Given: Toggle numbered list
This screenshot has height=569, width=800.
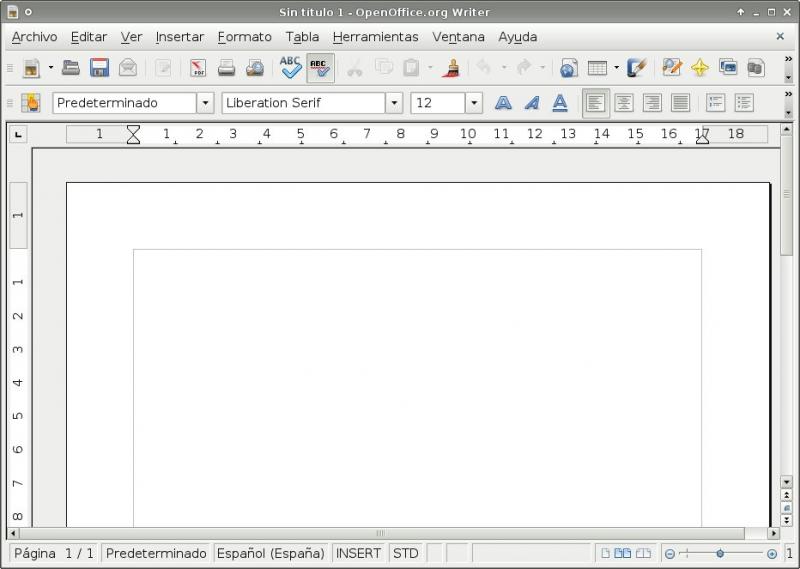Looking at the screenshot, I should (716, 103).
